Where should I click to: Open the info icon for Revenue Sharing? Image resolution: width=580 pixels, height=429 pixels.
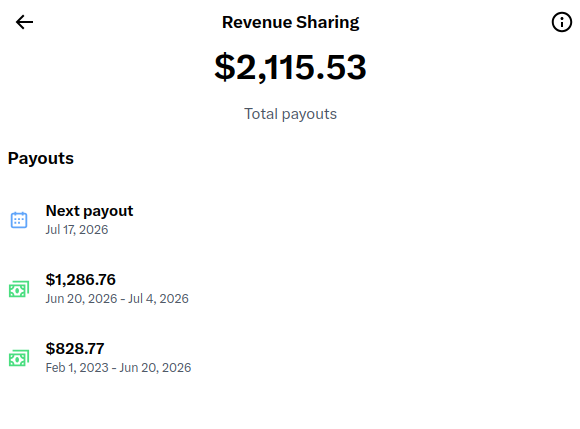pyautogui.click(x=562, y=22)
